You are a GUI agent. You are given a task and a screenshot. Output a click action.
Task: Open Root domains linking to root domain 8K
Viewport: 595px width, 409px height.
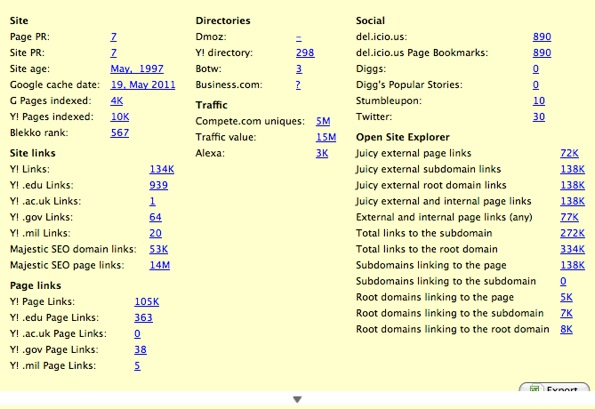567,329
